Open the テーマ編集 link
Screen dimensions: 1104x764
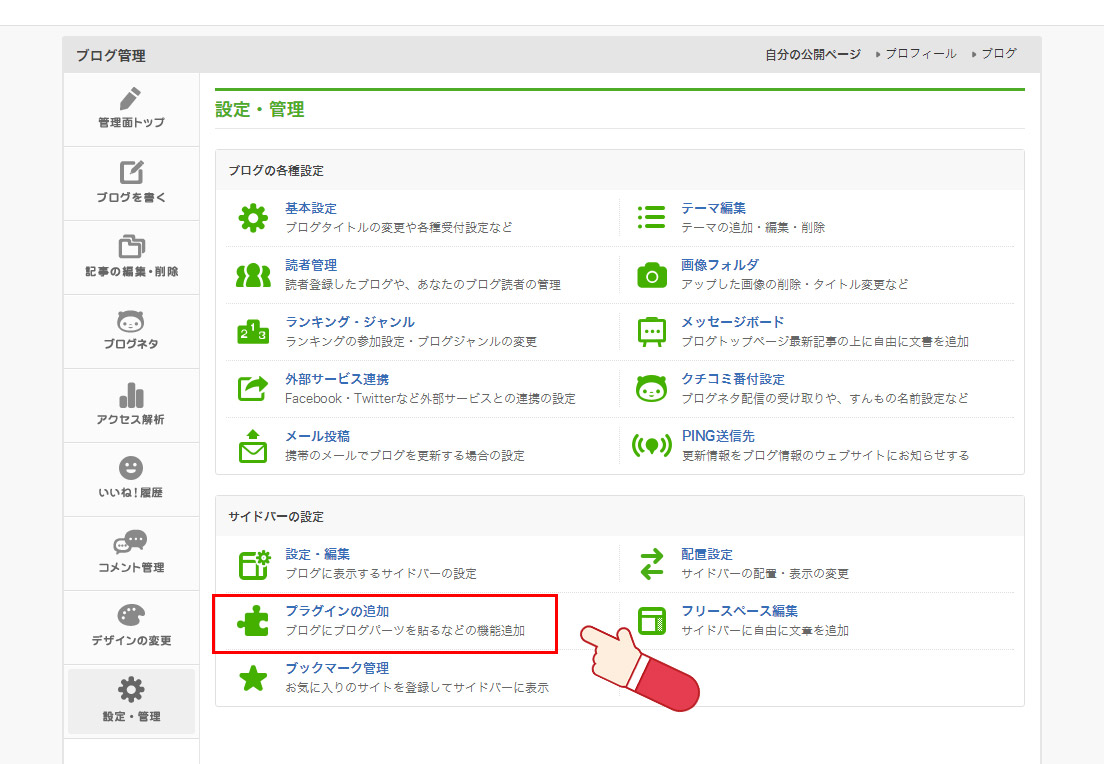pos(713,208)
